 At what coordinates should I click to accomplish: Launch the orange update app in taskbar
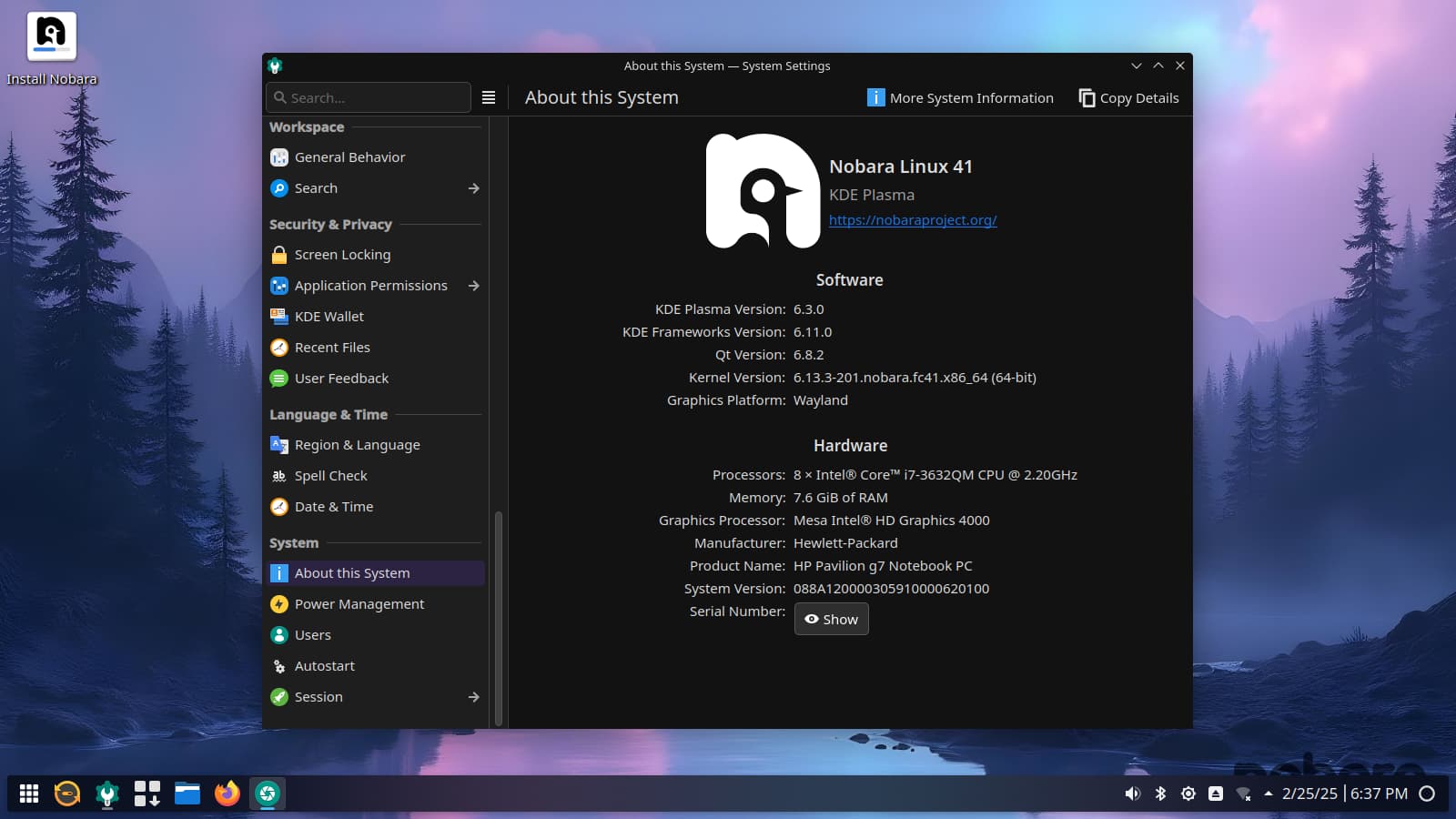pos(67,794)
